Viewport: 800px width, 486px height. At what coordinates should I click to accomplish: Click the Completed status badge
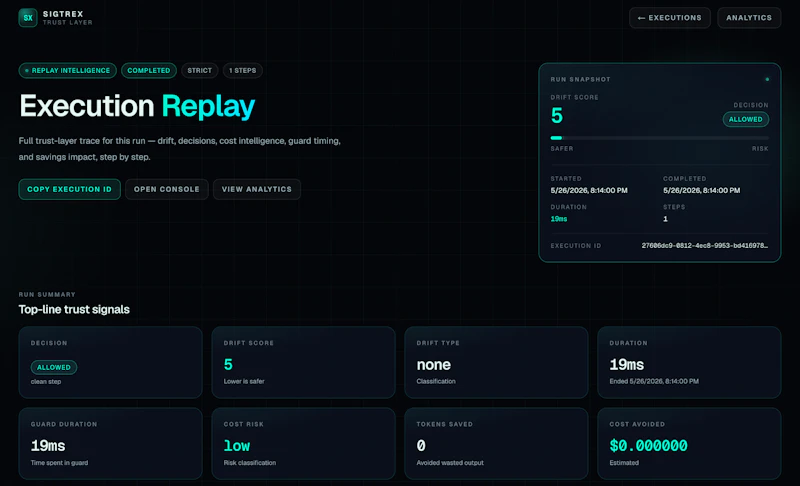148,70
